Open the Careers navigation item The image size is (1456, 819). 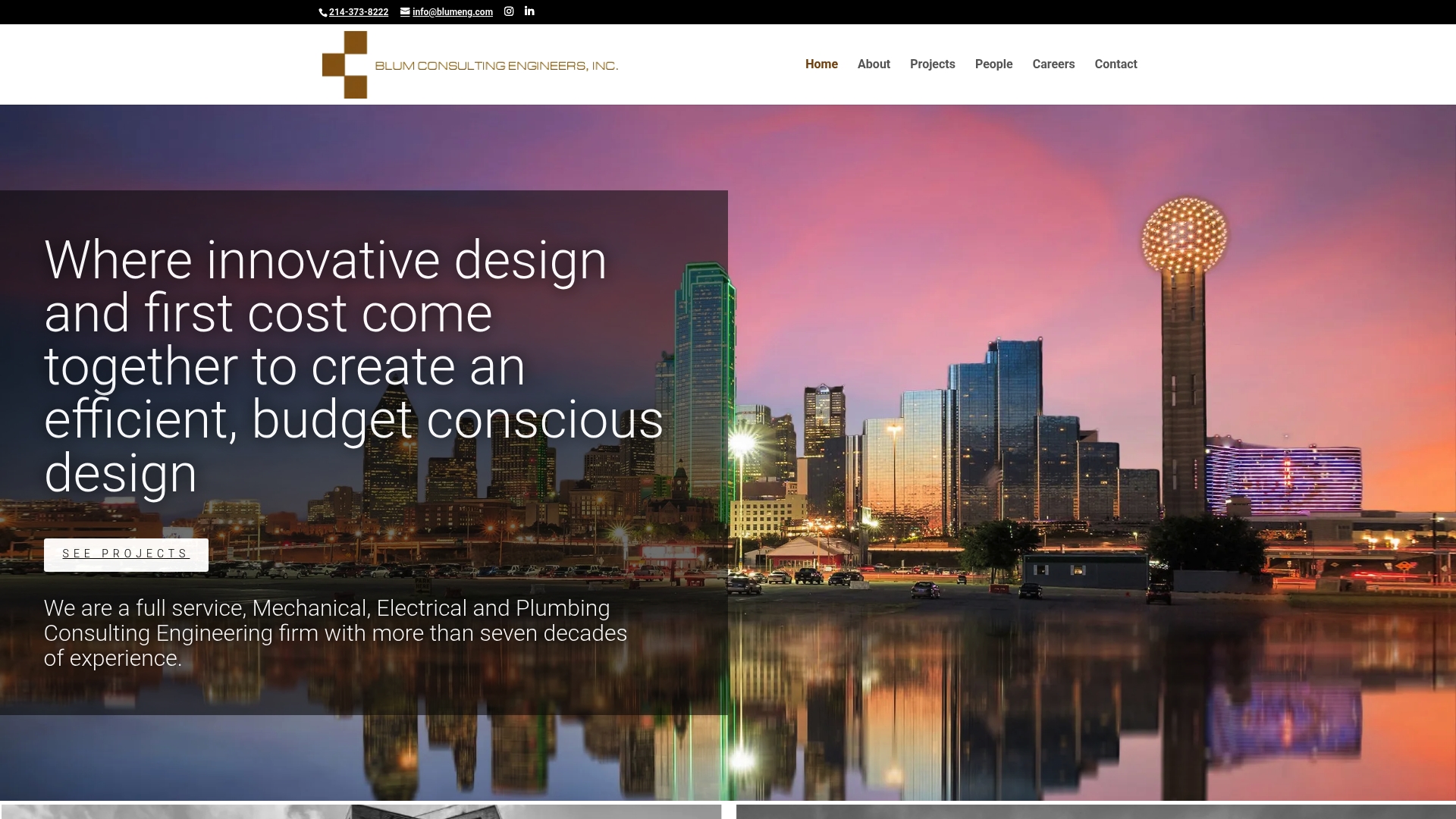click(x=1053, y=64)
